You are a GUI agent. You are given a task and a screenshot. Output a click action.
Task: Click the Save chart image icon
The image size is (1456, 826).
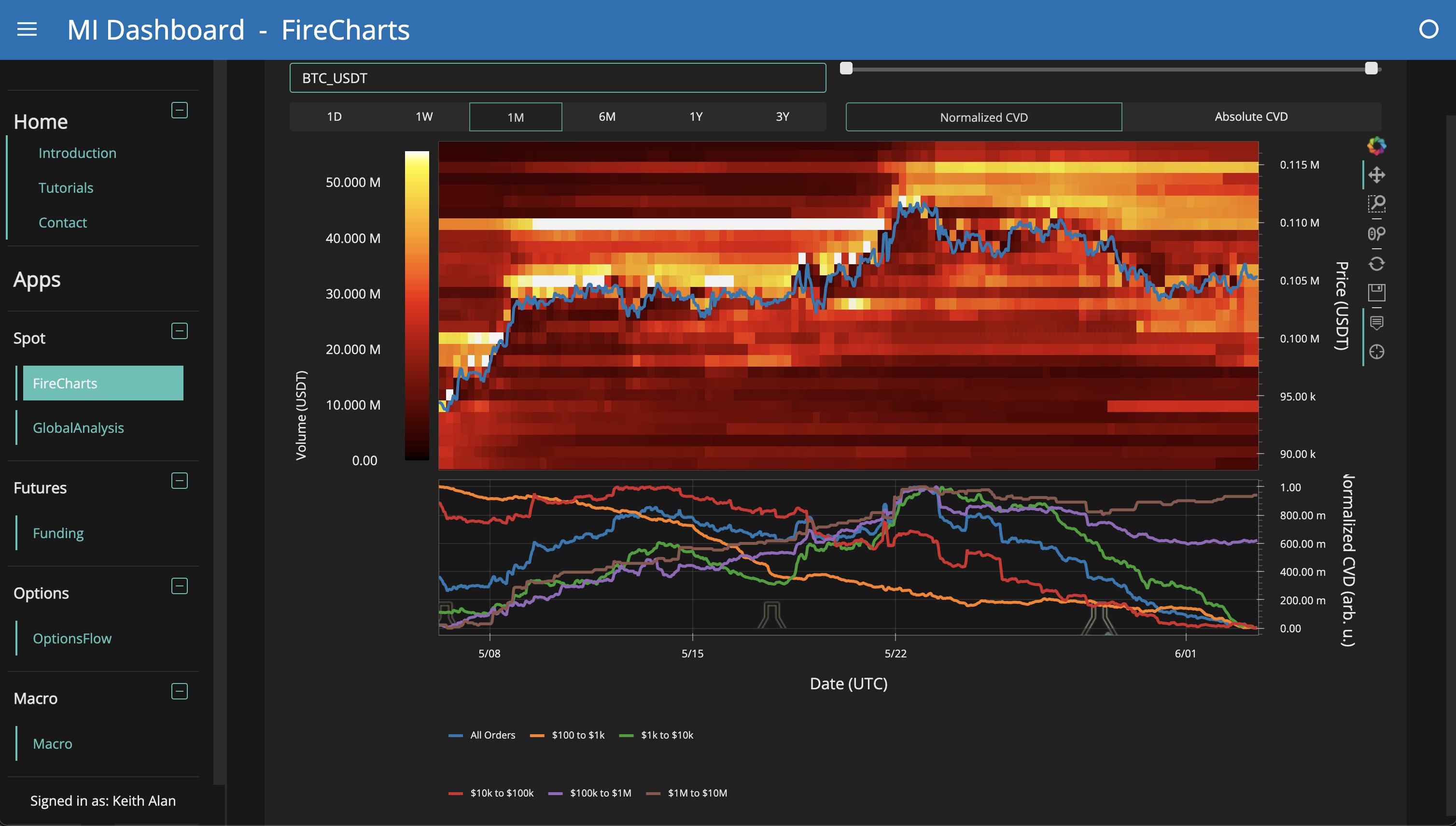pos(1377,293)
